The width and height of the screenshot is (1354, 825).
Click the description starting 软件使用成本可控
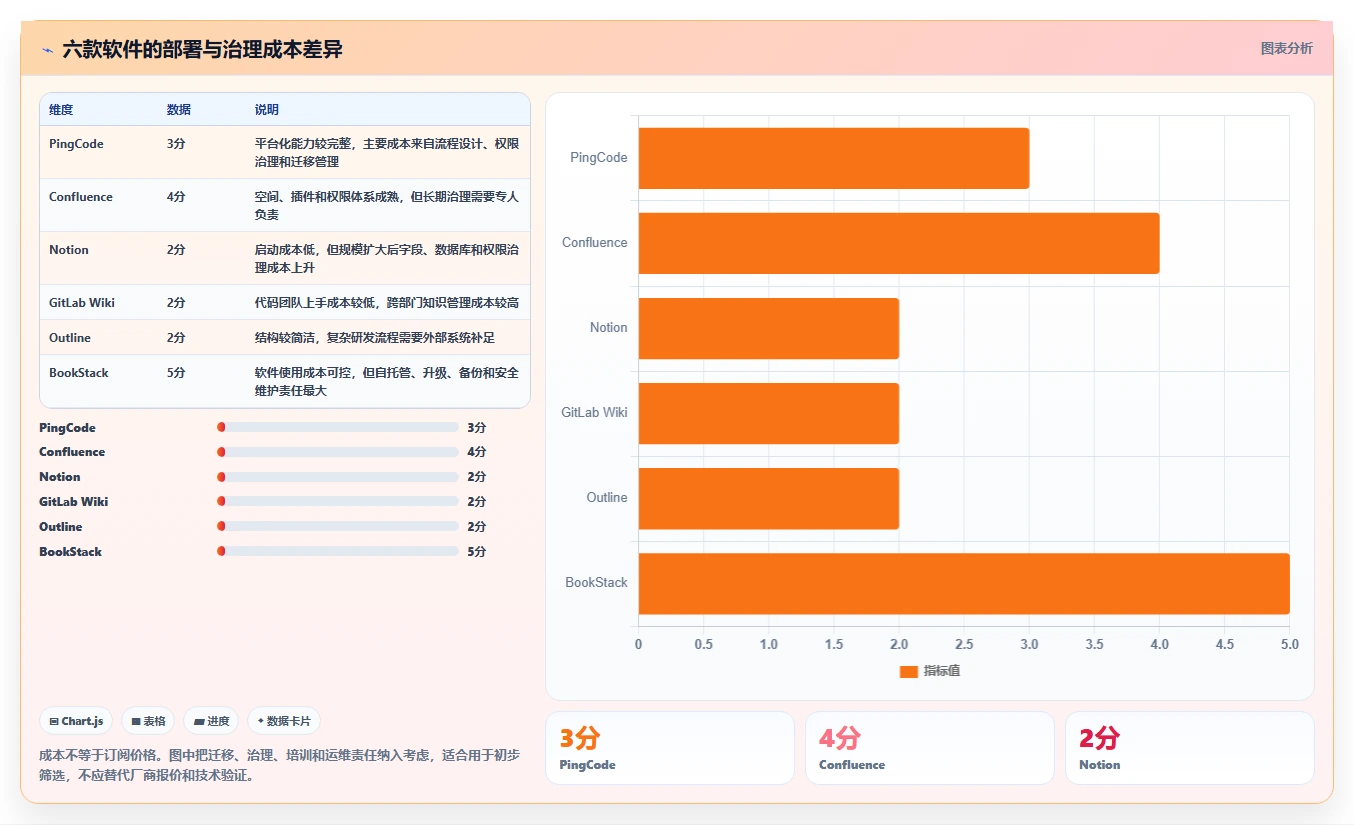pos(387,382)
